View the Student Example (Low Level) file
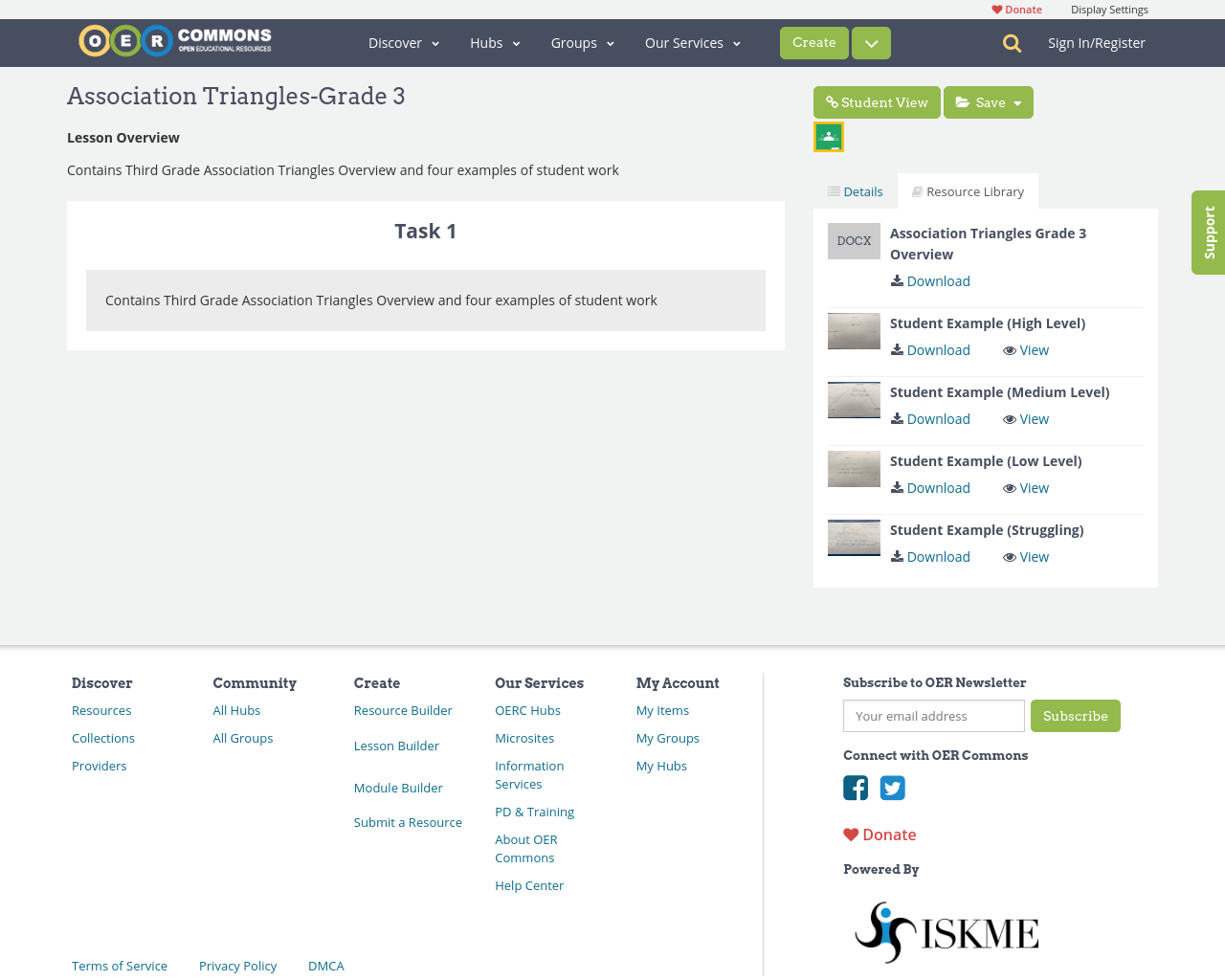 (1024, 487)
